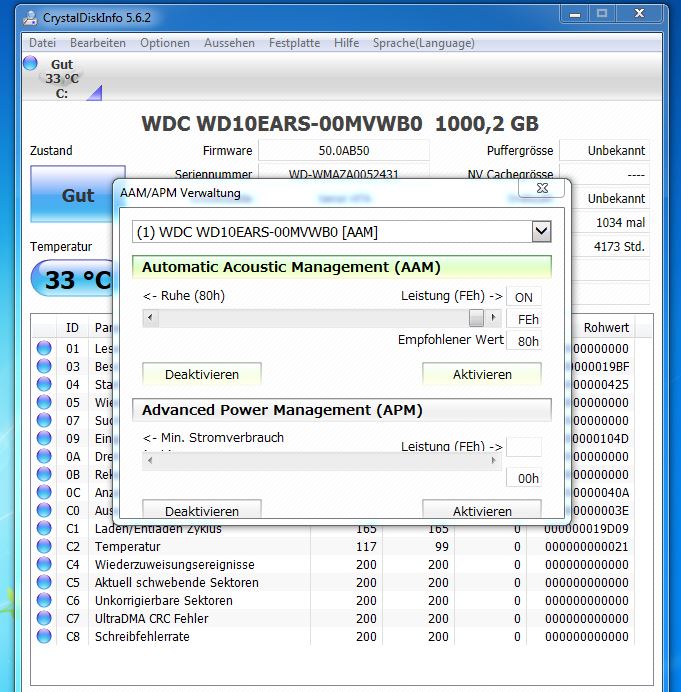Click the APM slider track
681x692 pixels.
click(322, 460)
